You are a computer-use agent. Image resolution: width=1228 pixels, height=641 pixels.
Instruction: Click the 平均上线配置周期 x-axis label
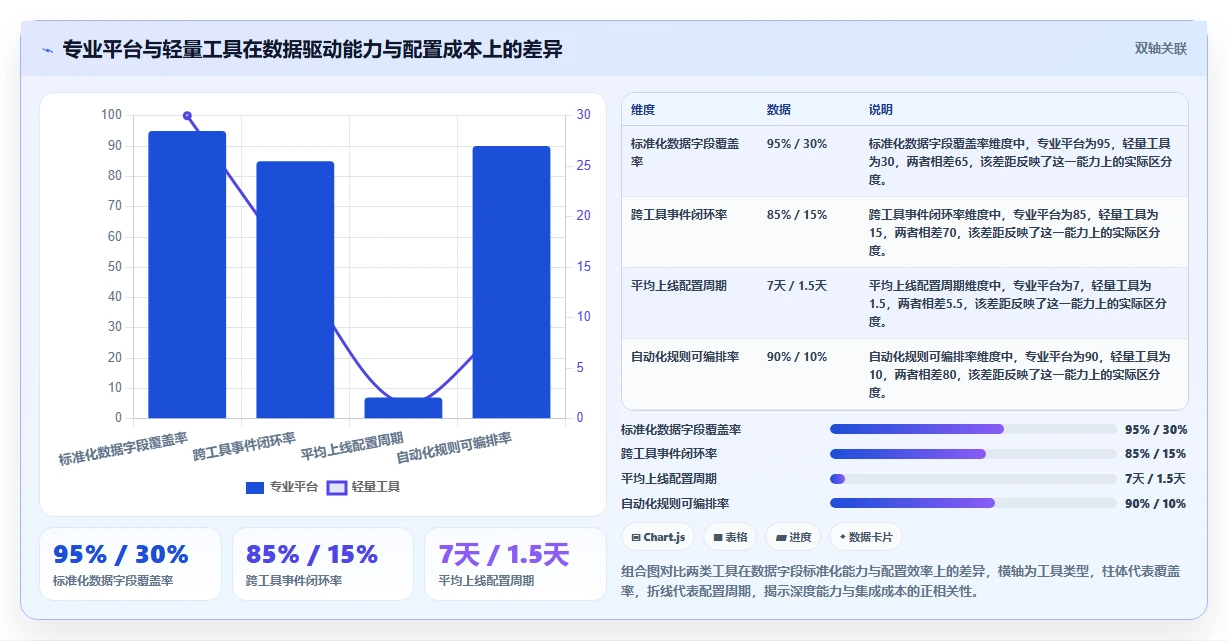tap(353, 446)
